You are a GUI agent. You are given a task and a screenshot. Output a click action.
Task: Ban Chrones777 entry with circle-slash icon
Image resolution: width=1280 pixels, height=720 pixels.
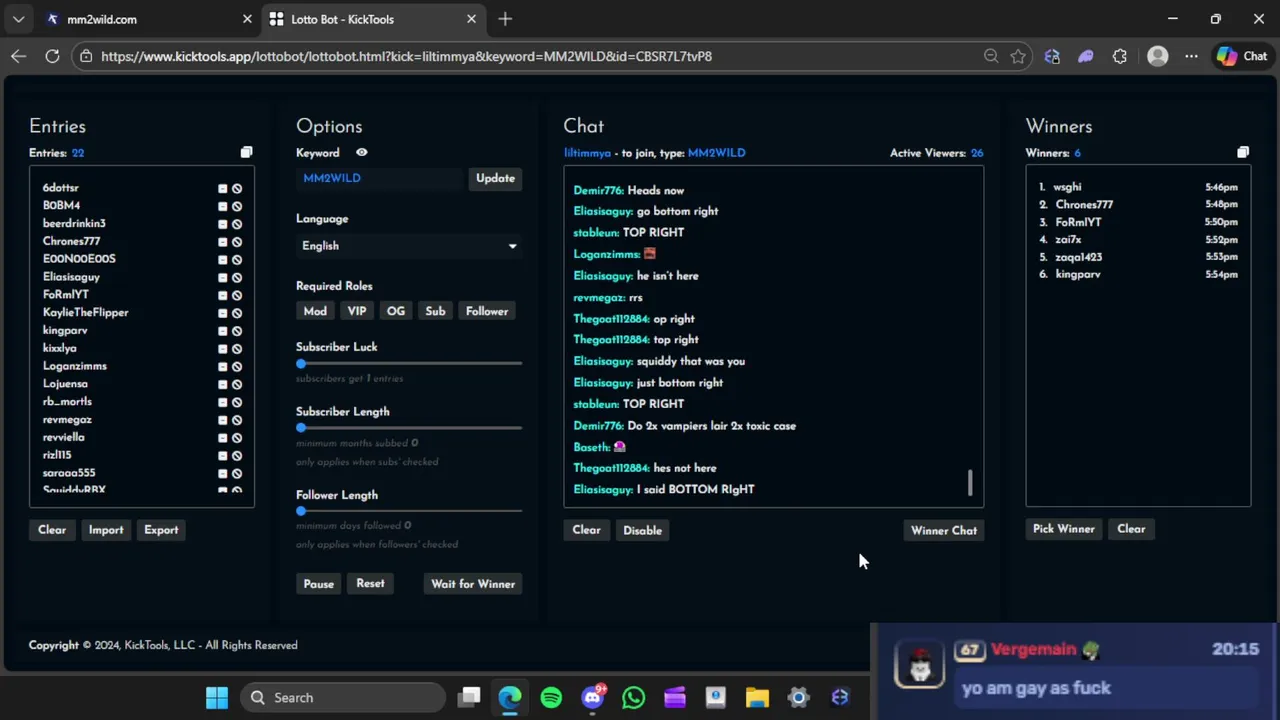pos(237,242)
